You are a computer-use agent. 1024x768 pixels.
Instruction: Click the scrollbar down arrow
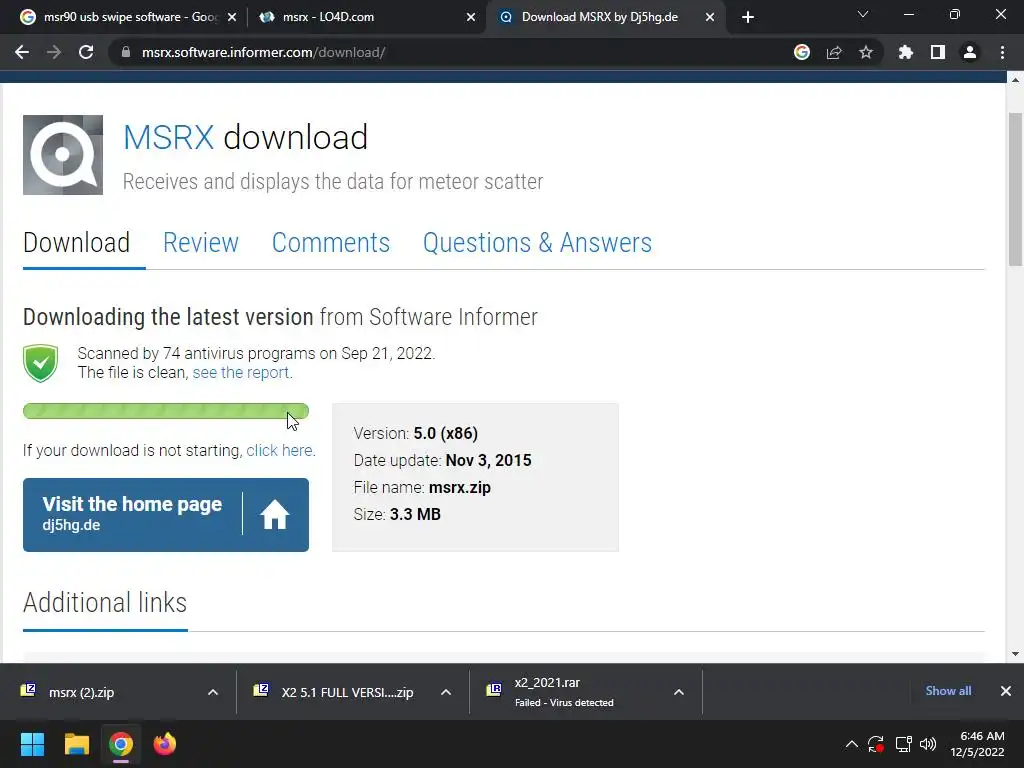click(x=1015, y=654)
